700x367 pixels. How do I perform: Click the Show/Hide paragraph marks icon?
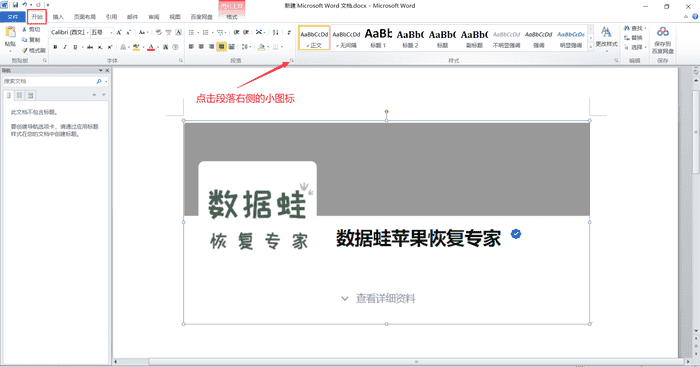pyautogui.click(x=289, y=32)
